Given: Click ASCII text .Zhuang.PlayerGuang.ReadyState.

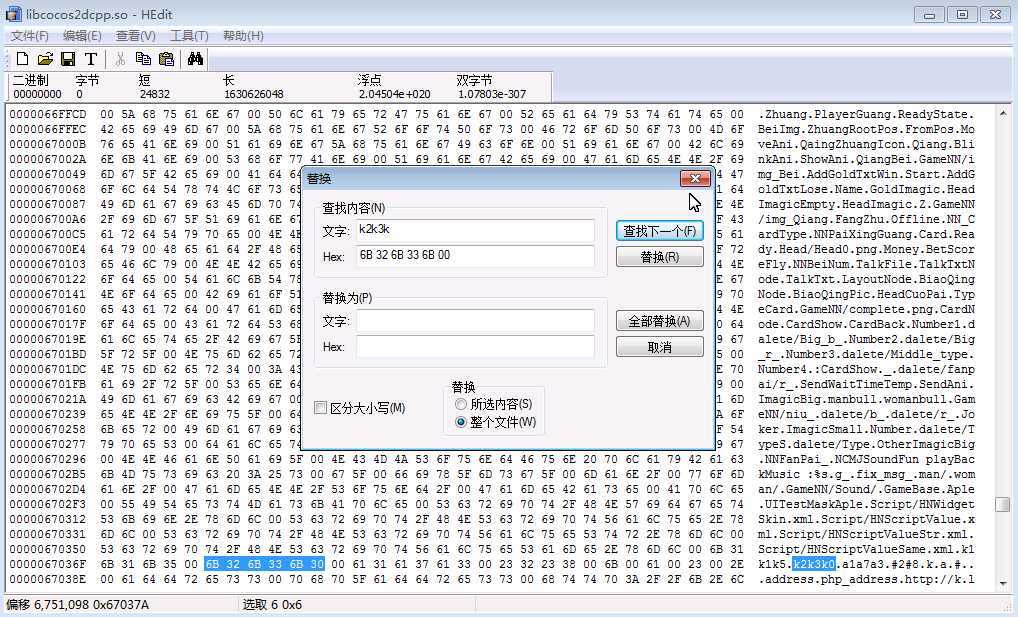Looking at the screenshot, I should point(866,114).
